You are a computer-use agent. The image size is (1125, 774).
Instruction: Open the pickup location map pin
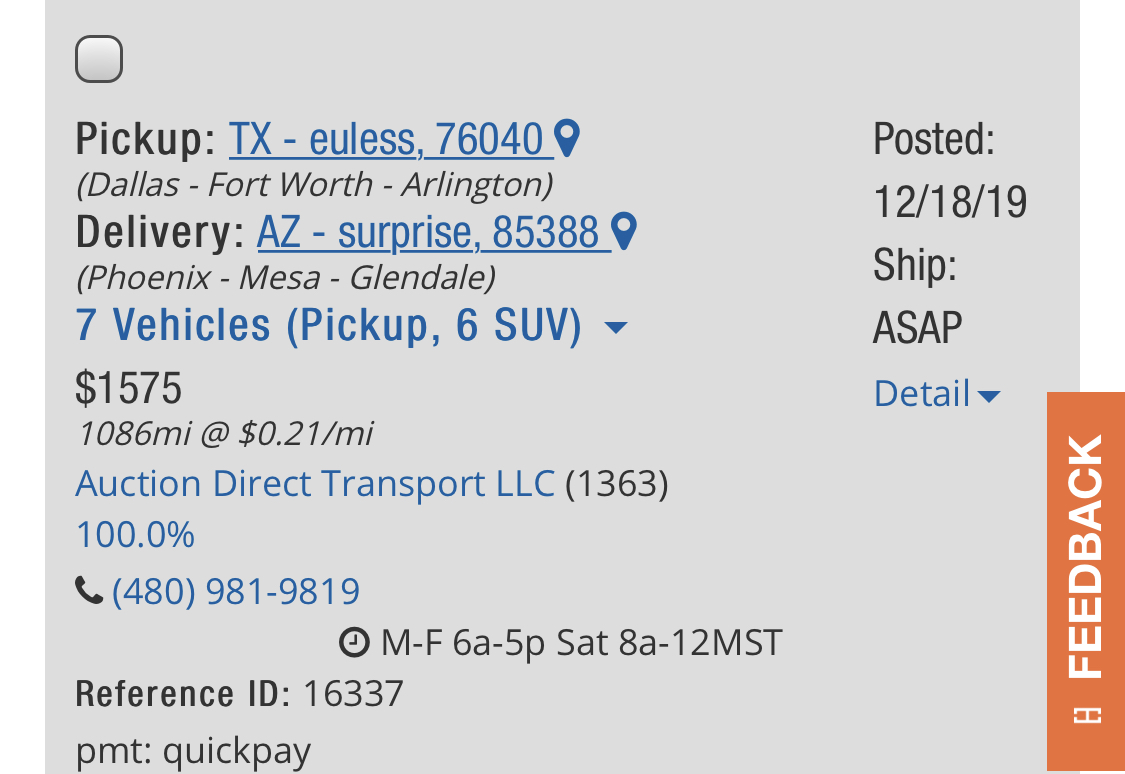[568, 138]
